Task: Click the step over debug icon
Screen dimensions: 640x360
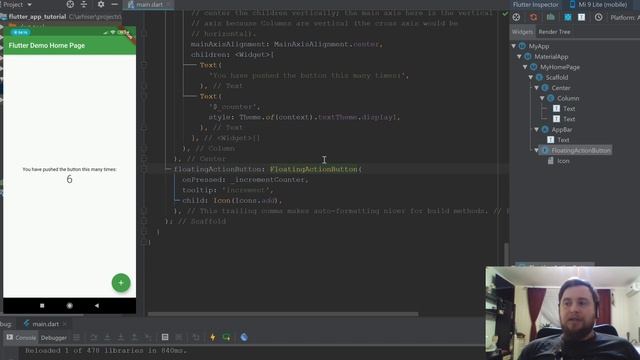Action: click(x=93, y=337)
